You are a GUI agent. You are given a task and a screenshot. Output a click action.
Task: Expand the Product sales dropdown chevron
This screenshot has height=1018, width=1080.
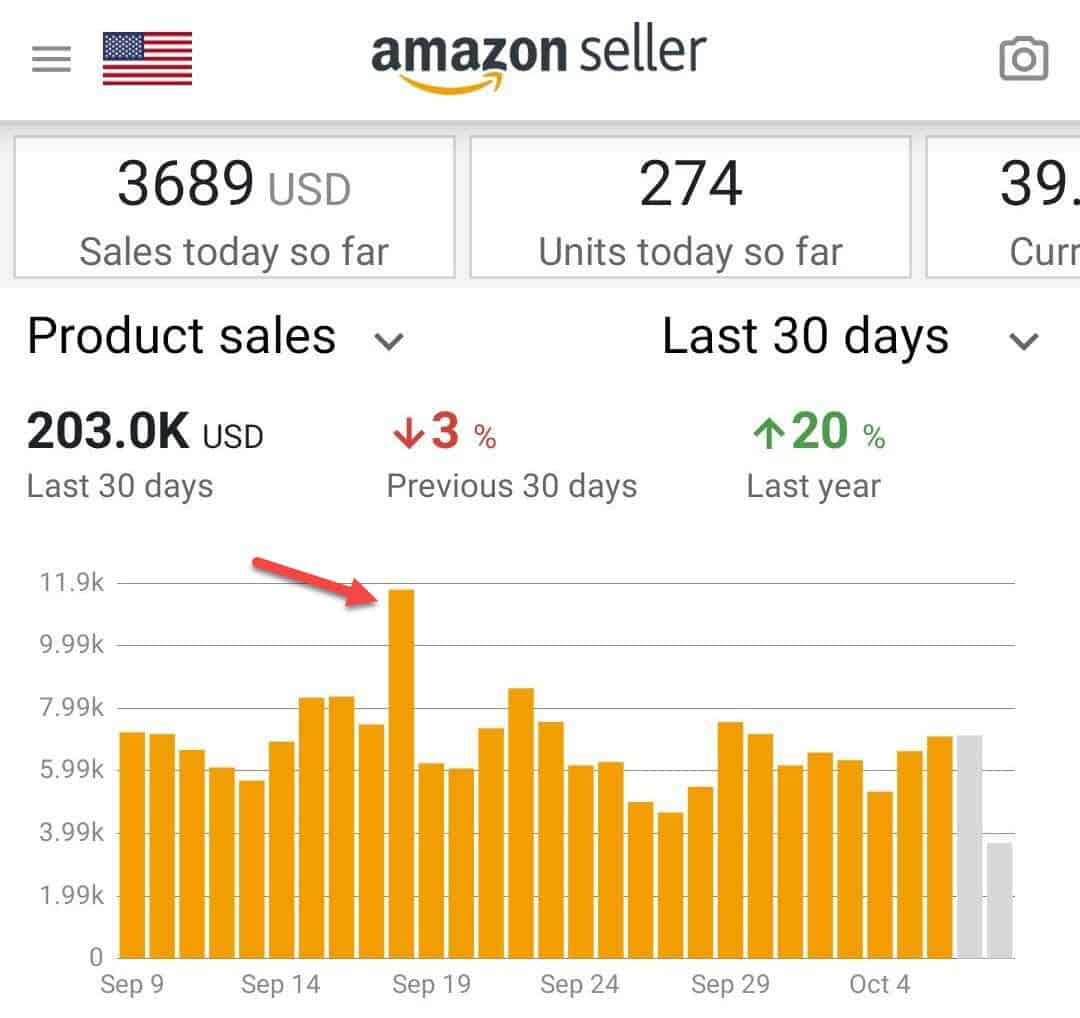(388, 341)
